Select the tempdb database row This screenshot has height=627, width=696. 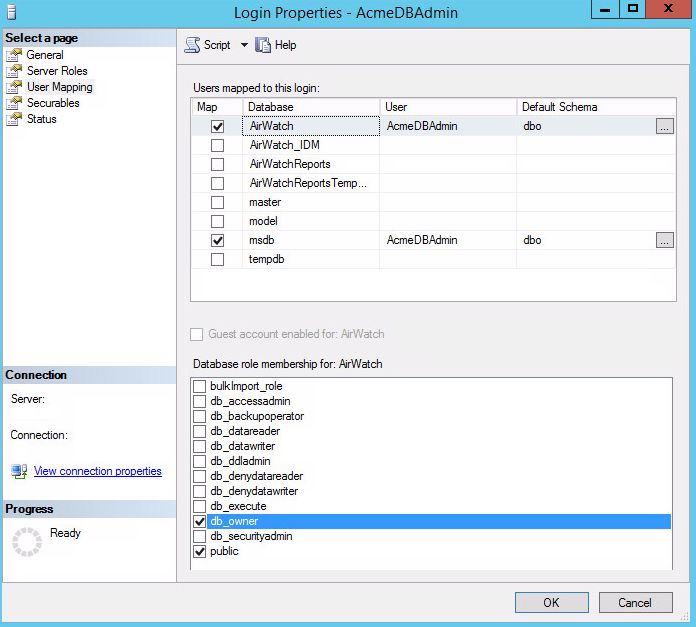(434, 259)
